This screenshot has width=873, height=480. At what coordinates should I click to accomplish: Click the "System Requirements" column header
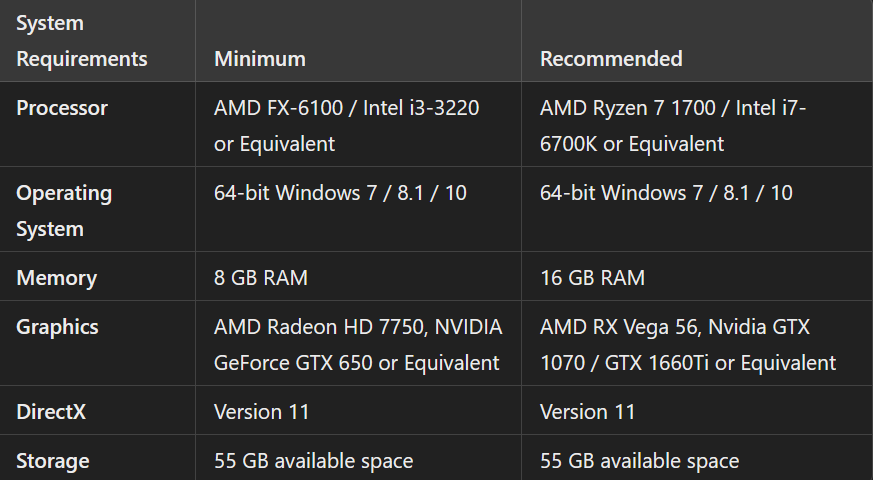82,41
